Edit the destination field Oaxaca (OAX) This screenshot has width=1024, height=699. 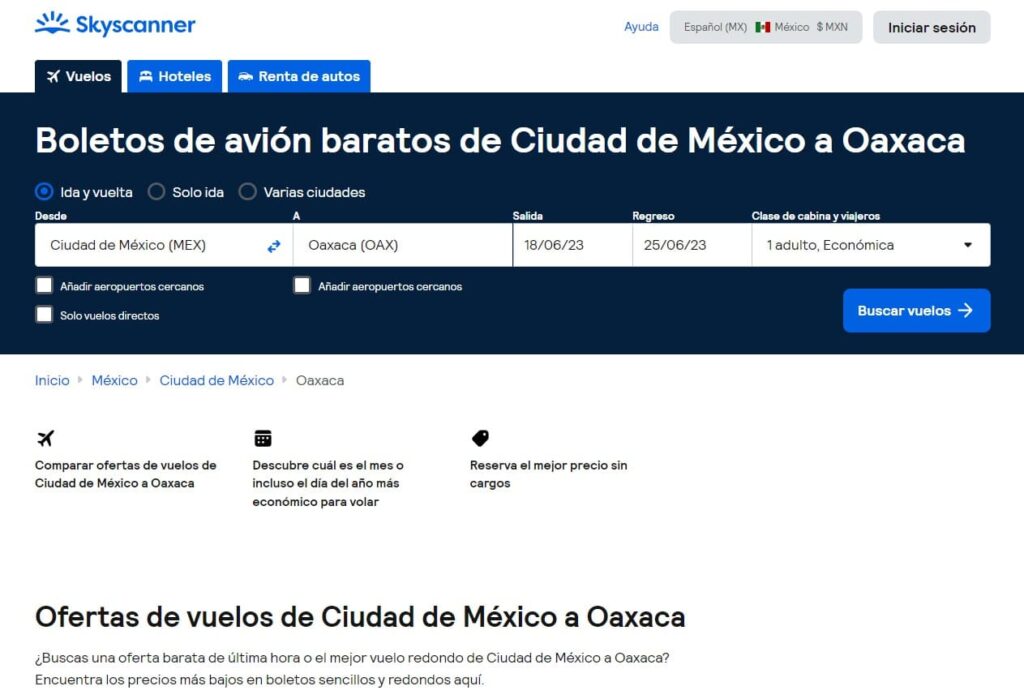coord(402,245)
